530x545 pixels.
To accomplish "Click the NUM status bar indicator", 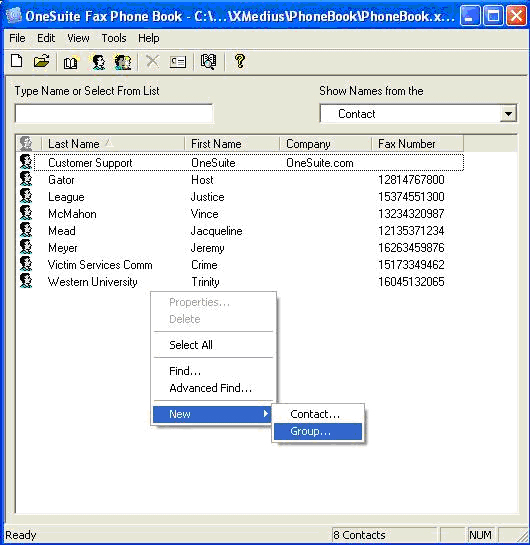I will coord(480,535).
